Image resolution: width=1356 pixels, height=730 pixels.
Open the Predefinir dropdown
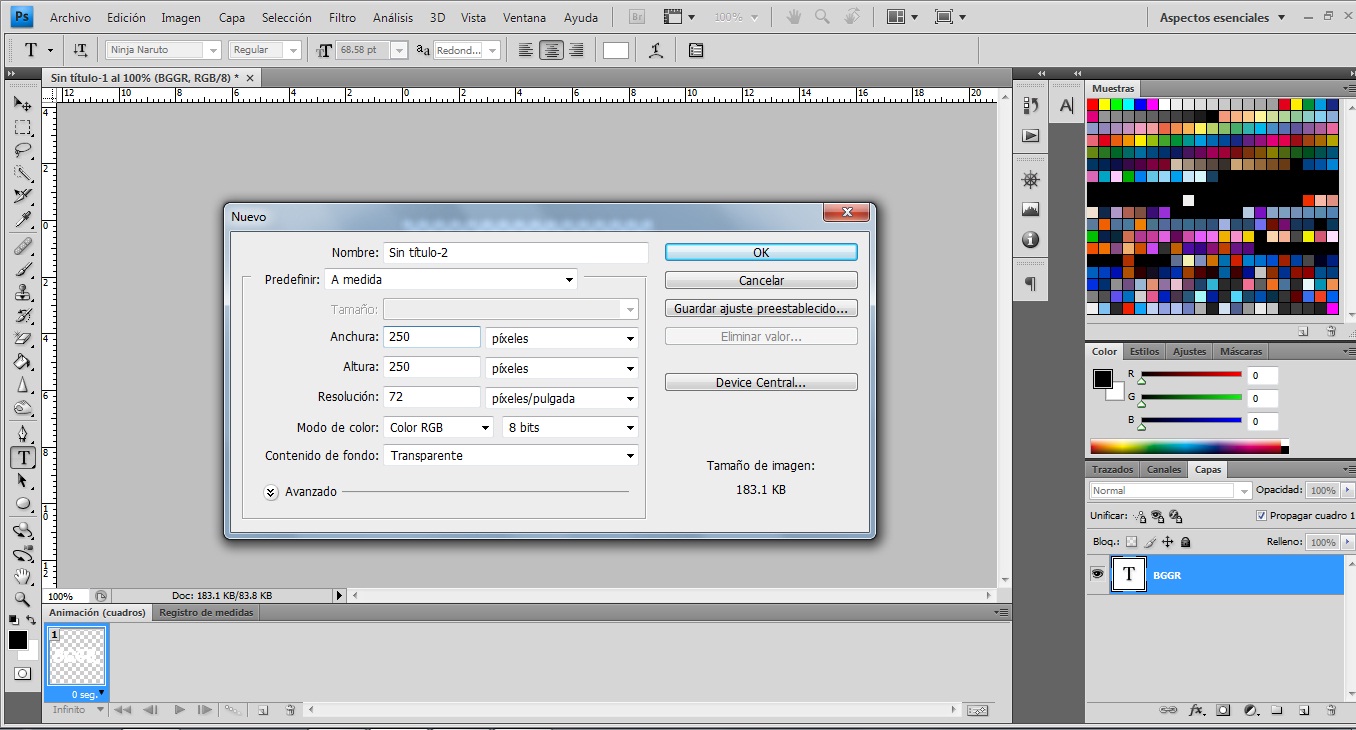click(x=451, y=280)
